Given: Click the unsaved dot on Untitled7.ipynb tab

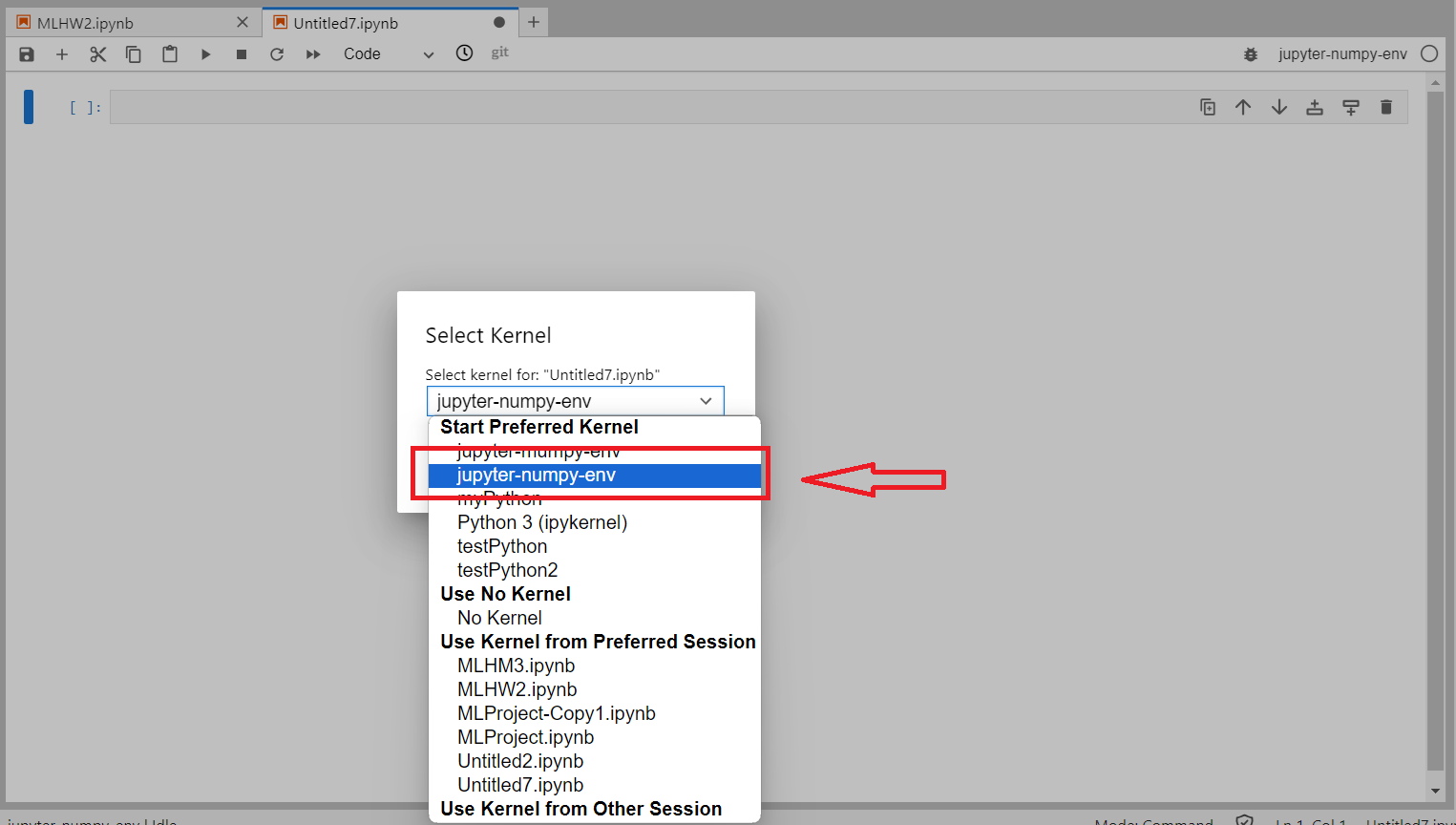Looking at the screenshot, I should click(x=499, y=22).
